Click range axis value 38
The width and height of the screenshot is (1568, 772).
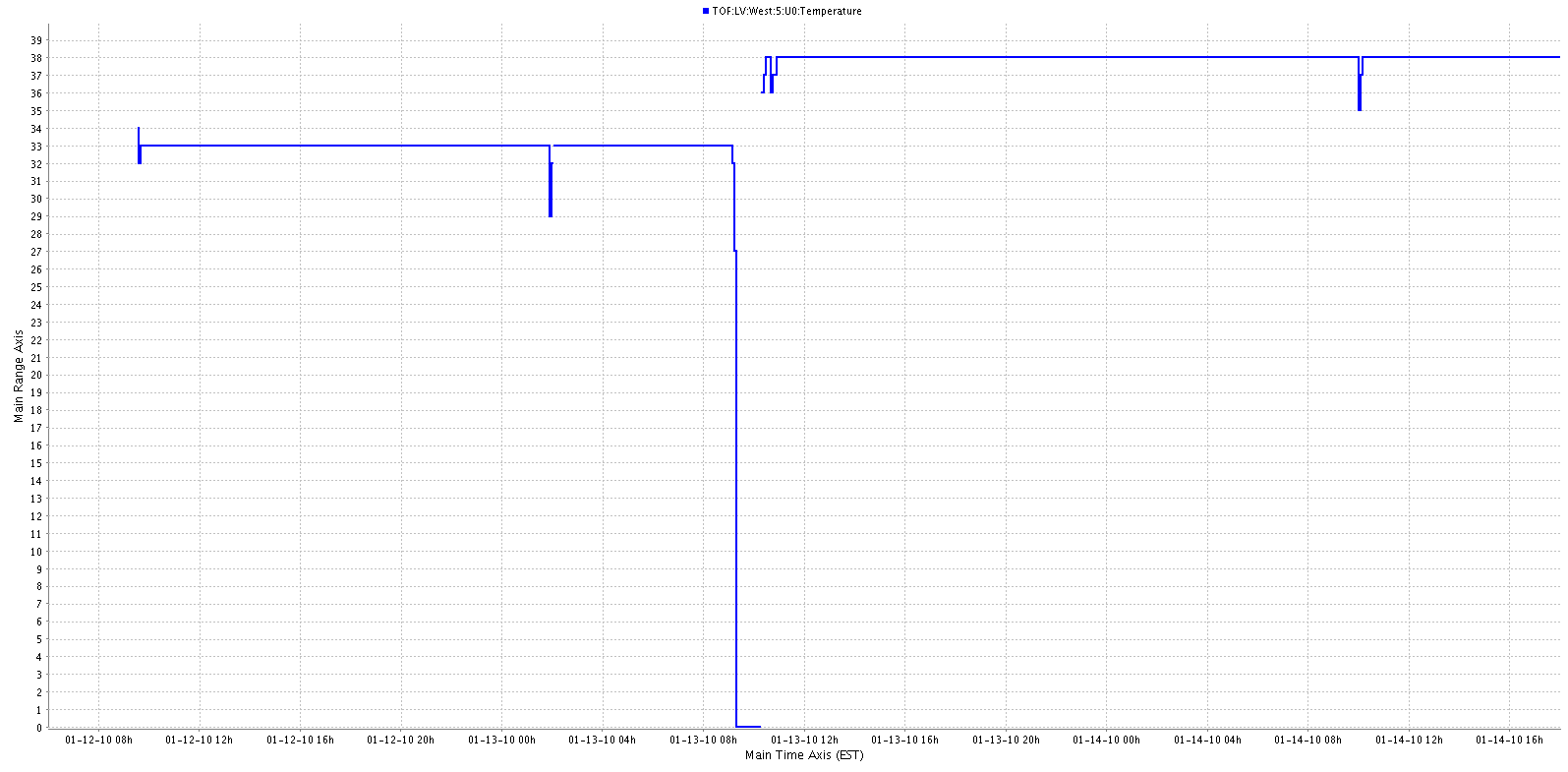pyautogui.click(x=36, y=58)
